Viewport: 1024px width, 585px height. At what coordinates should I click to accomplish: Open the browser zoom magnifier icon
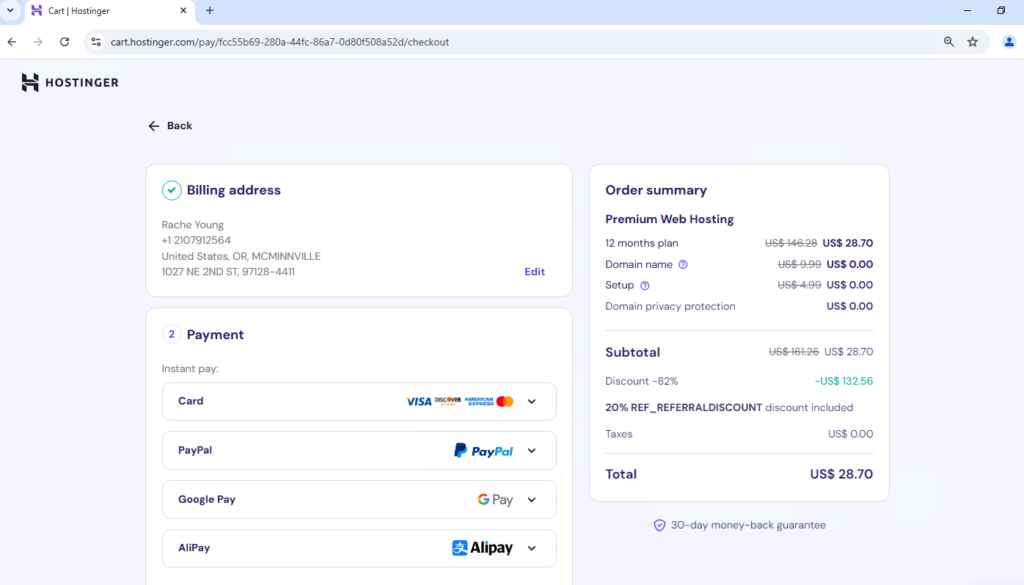coord(948,42)
